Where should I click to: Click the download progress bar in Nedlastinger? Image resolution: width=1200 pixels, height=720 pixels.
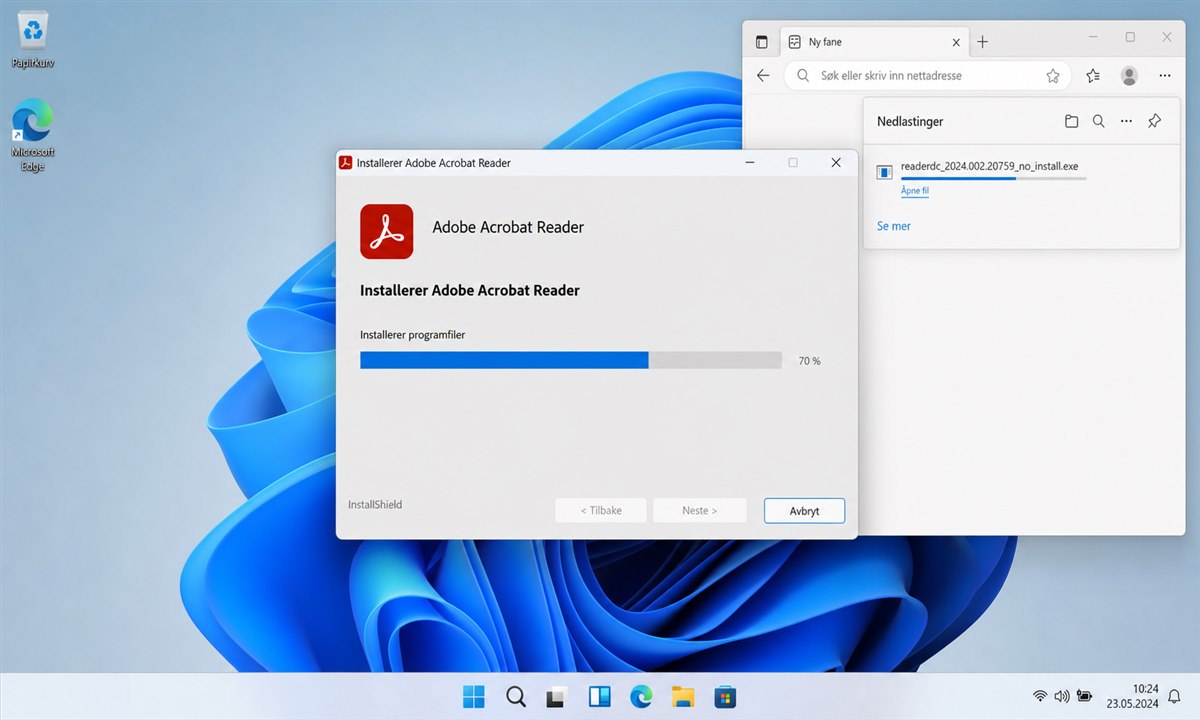pos(993,178)
